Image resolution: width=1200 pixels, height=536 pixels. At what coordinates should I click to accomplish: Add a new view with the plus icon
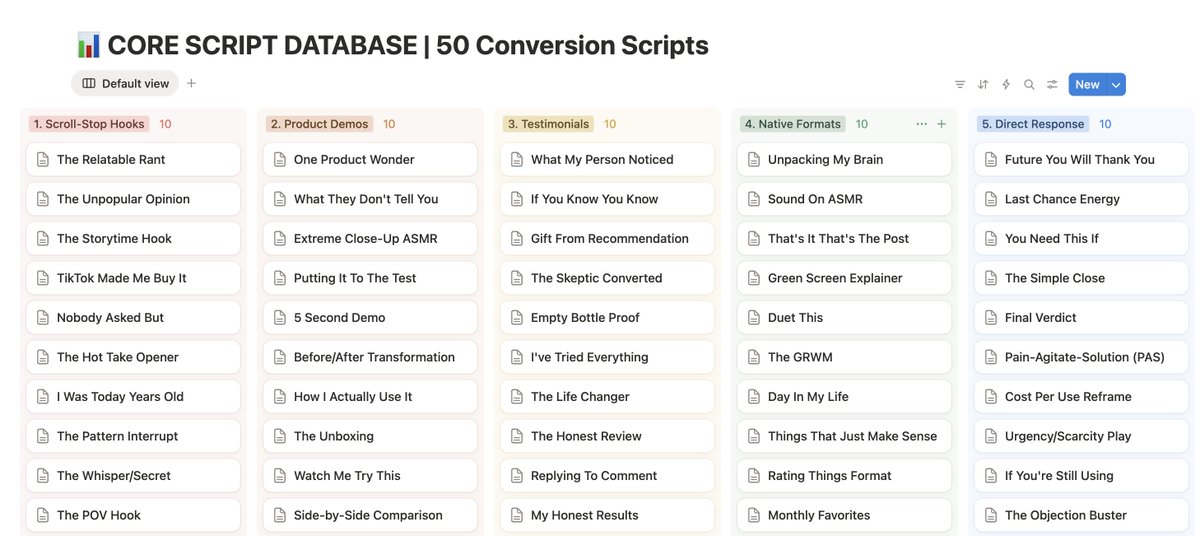click(191, 84)
